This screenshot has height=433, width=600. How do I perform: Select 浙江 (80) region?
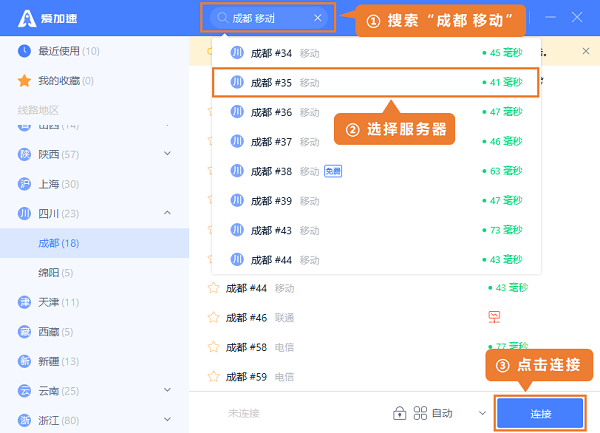point(95,420)
